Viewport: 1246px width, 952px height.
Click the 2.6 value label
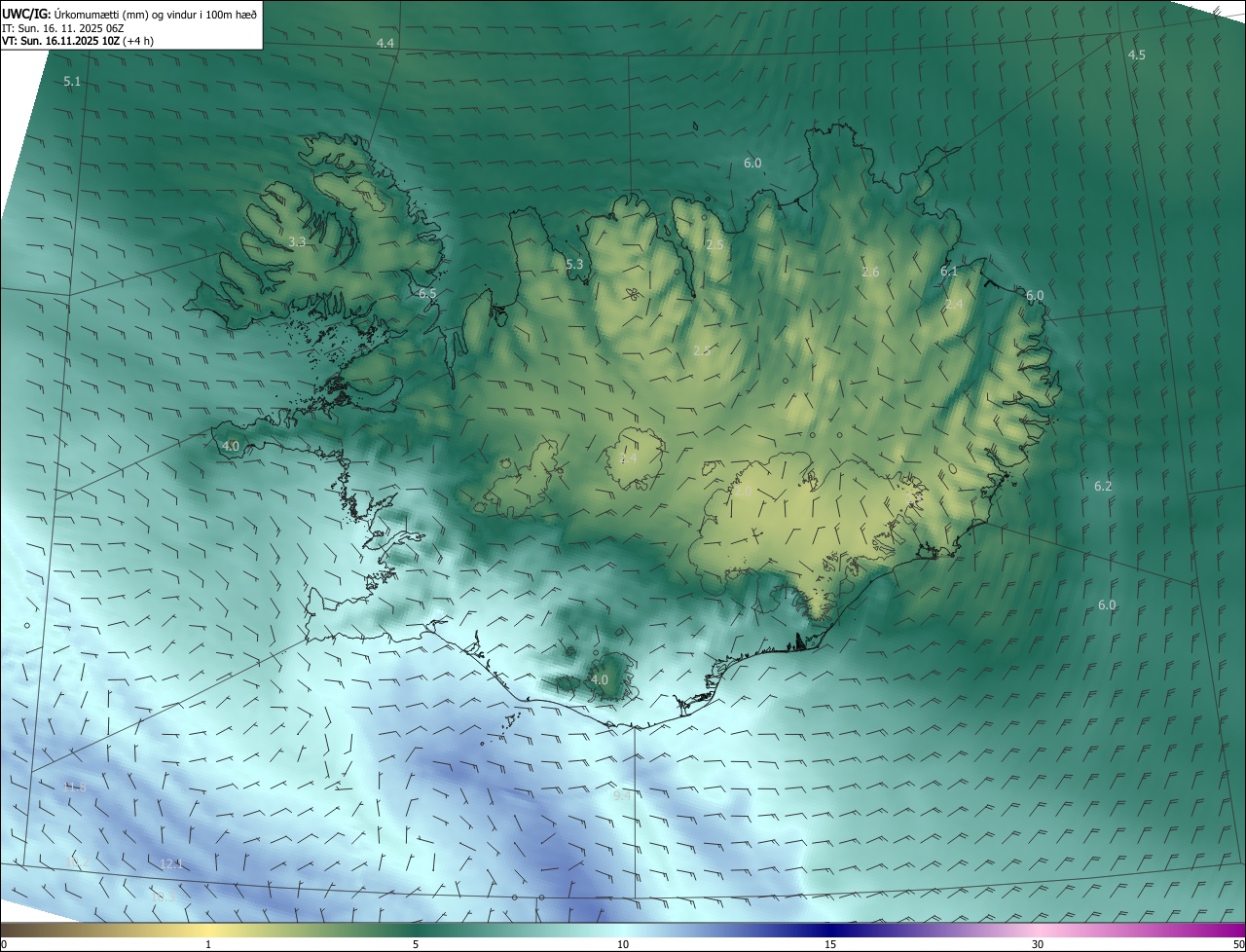point(870,273)
